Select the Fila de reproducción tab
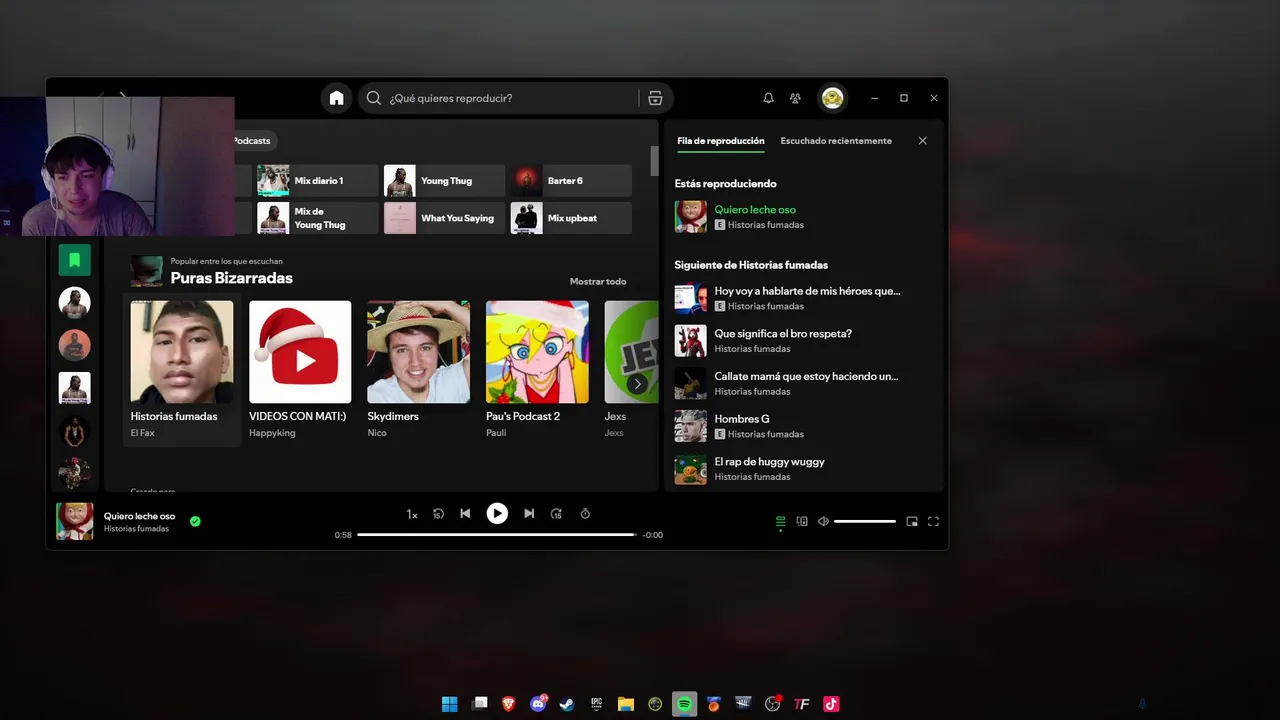This screenshot has height=720, width=1280. coord(720,141)
